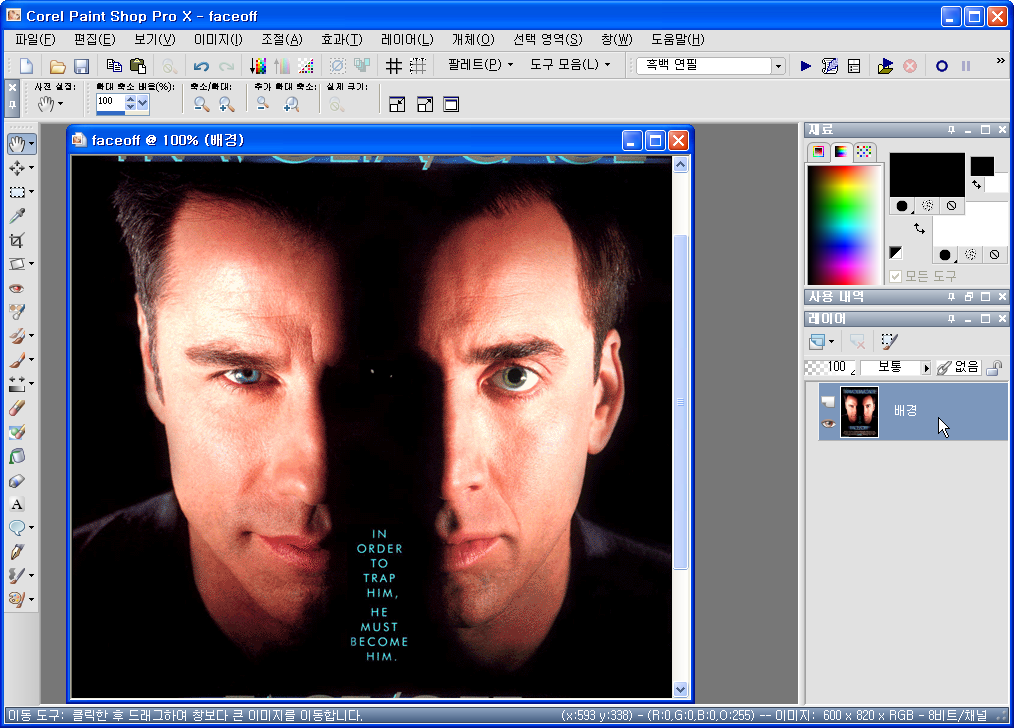Toggle visibility of the 배경 layer

[828, 423]
